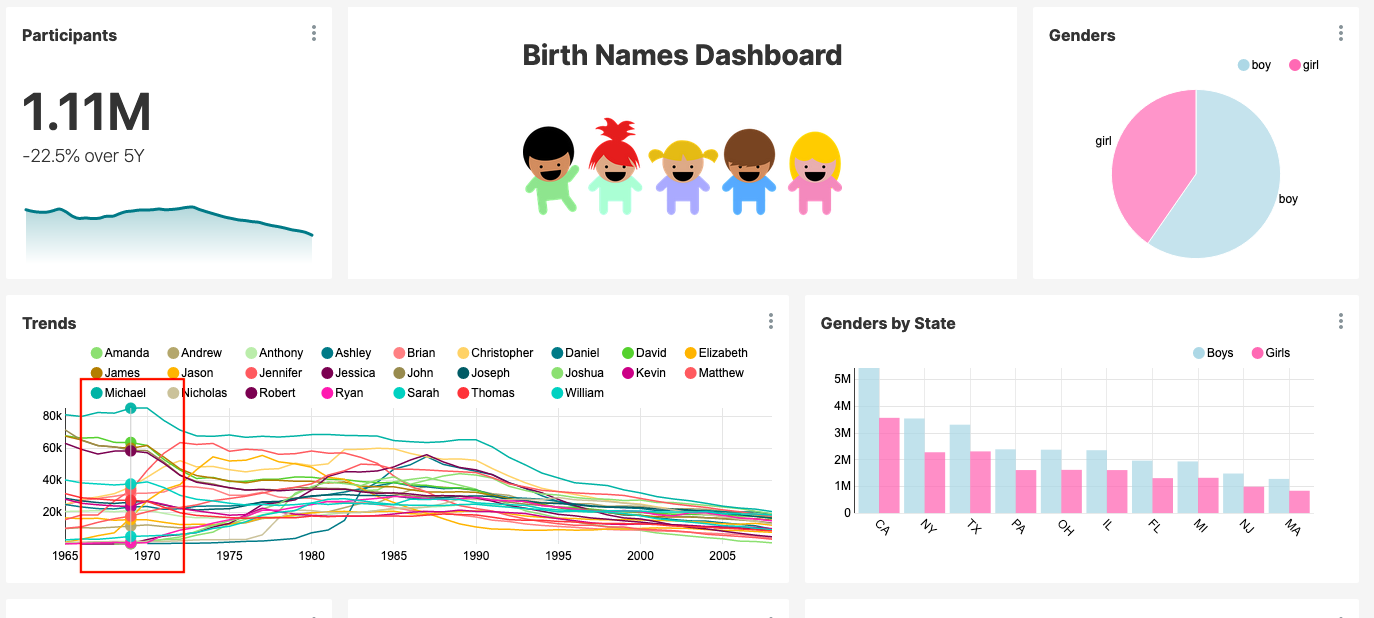This screenshot has width=1374, height=618.
Task: Select the blue boy slice of pie
Action: [x=1235, y=185]
